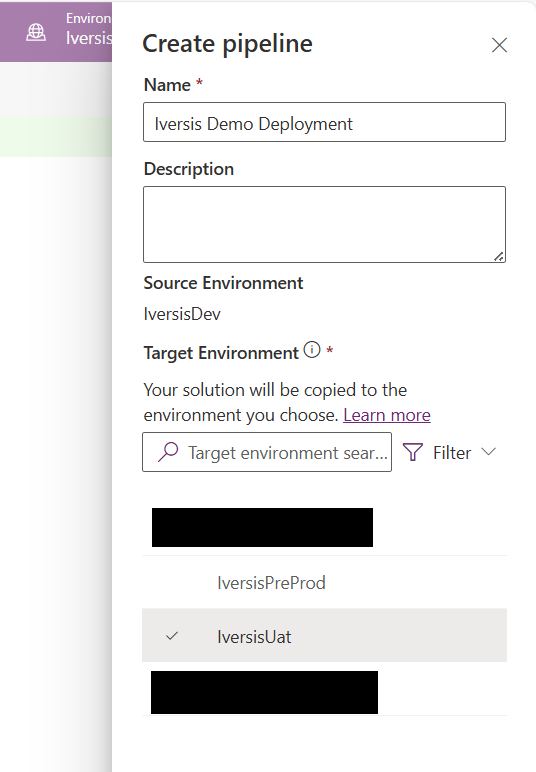Select IversisPreProd as target environment
The image size is (536, 772).
(324, 582)
